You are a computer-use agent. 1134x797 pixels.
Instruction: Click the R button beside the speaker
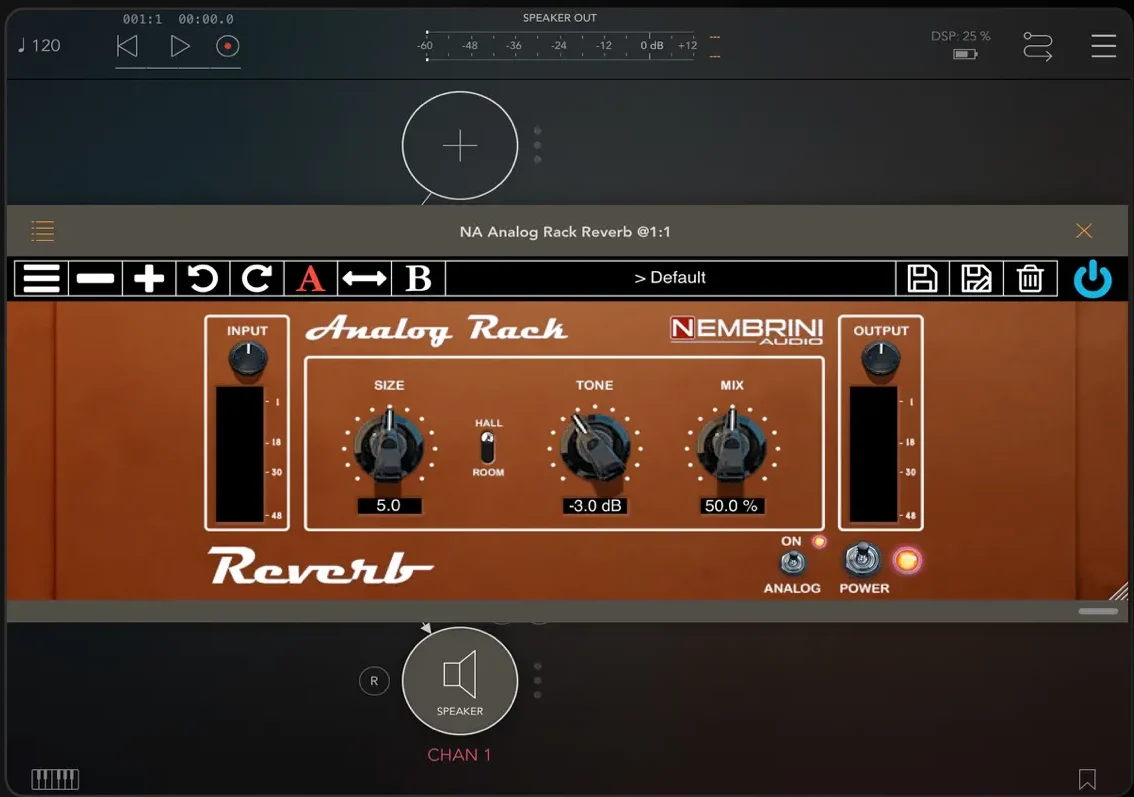(x=374, y=681)
